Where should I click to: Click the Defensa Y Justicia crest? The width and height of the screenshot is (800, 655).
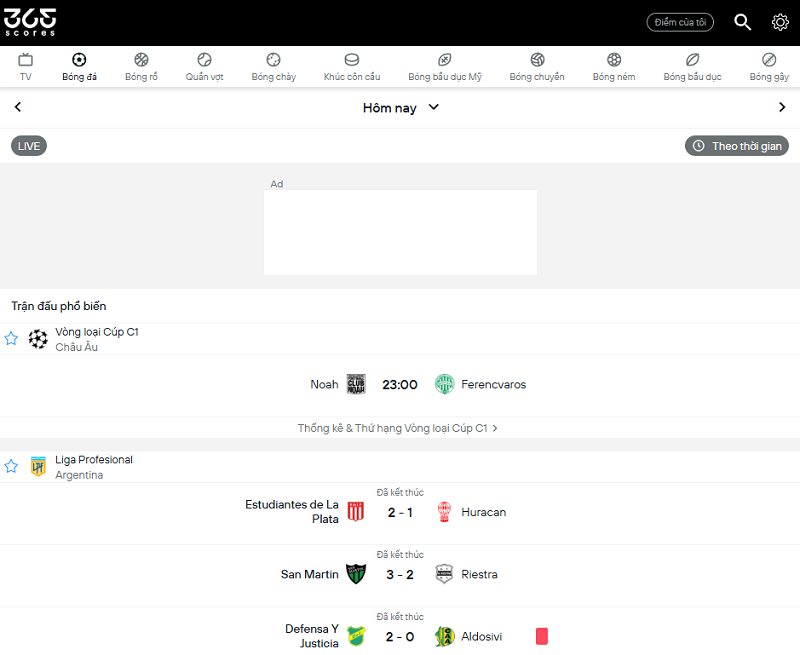click(x=356, y=636)
